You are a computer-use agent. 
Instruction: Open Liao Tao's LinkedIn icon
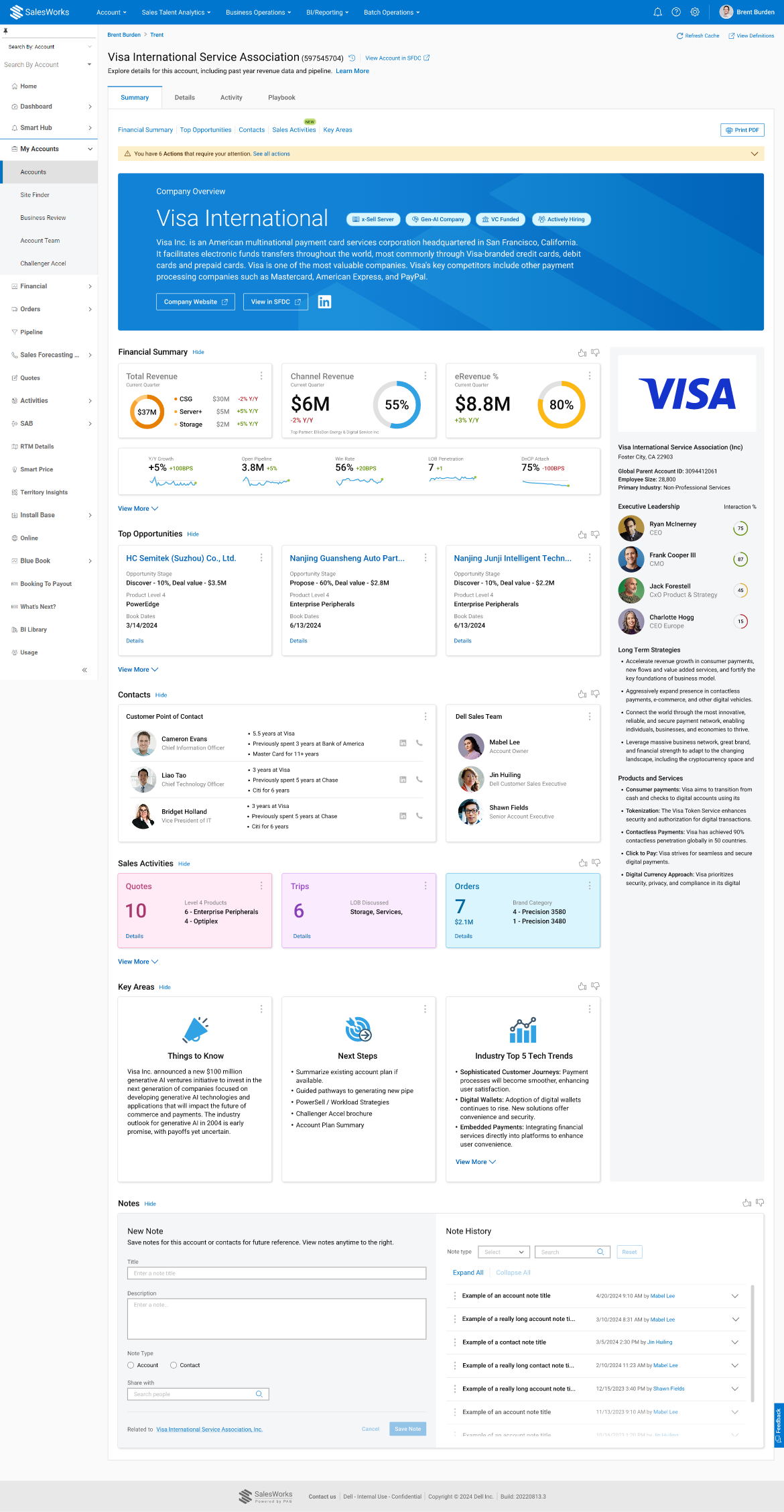(x=403, y=779)
